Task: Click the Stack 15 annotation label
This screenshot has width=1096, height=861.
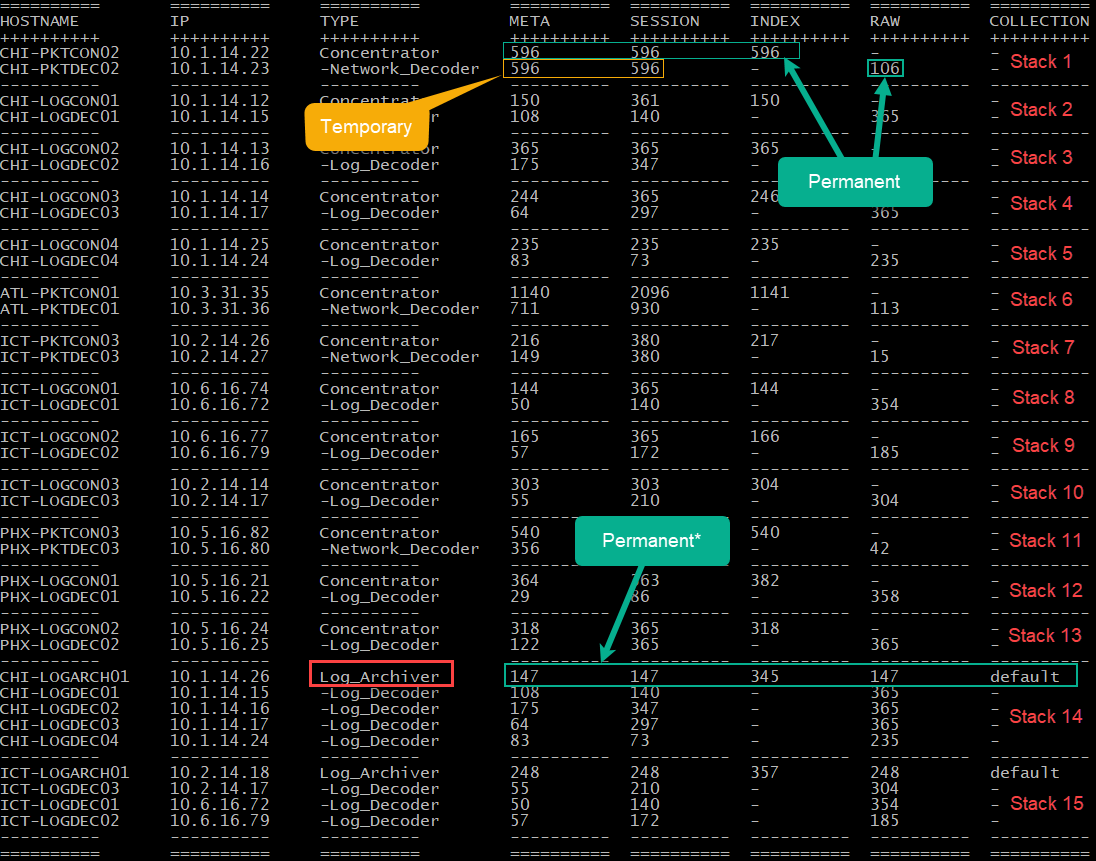Action: (1045, 803)
